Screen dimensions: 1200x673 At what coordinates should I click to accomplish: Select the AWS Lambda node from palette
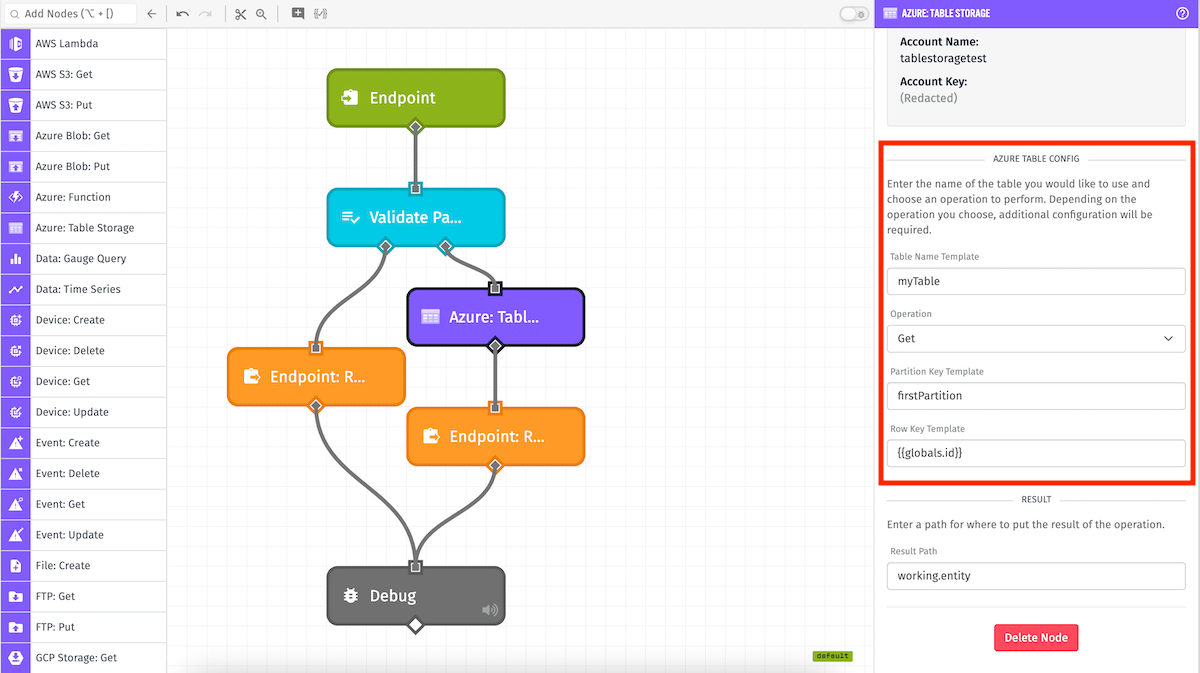83,44
